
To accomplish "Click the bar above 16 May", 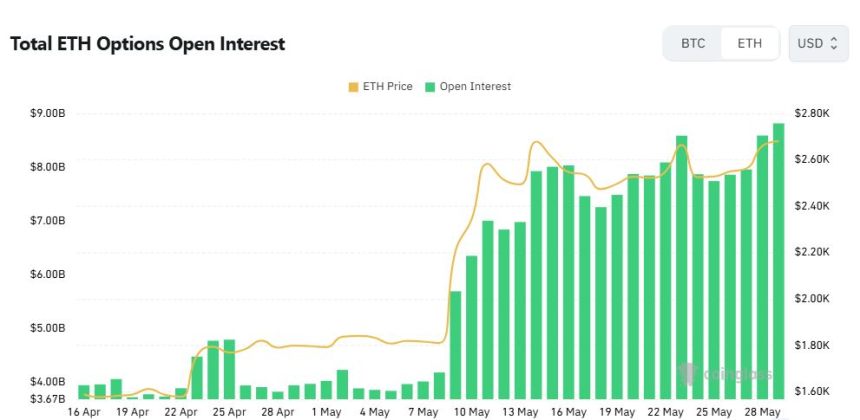I will coord(569,282).
